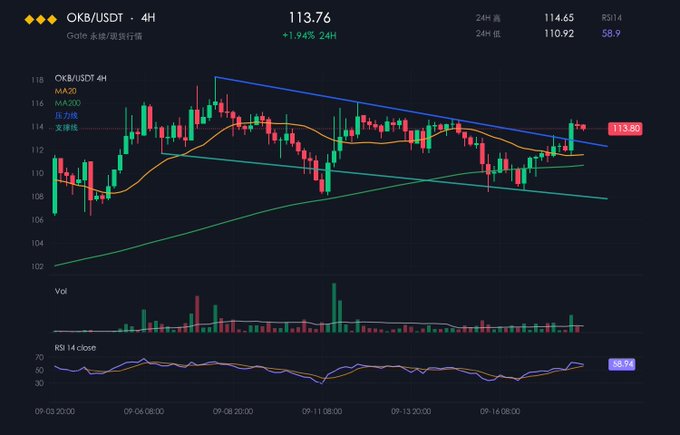Click the purple 58.9 RSI header value
680x435 pixels.
[611, 33]
